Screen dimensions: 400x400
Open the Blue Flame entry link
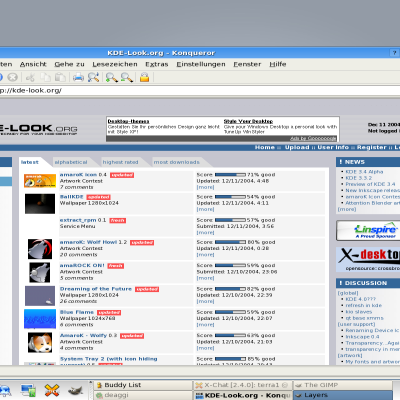point(77,312)
